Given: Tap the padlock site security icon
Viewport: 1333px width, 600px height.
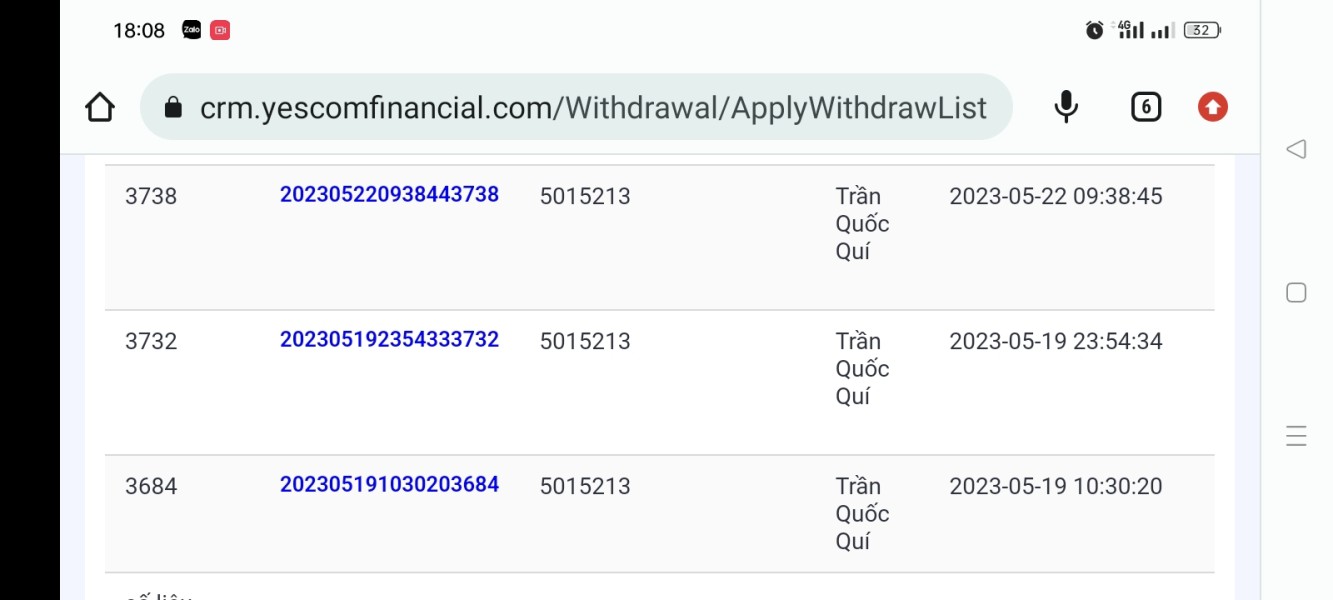Looking at the screenshot, I should [x=173, y=107].
